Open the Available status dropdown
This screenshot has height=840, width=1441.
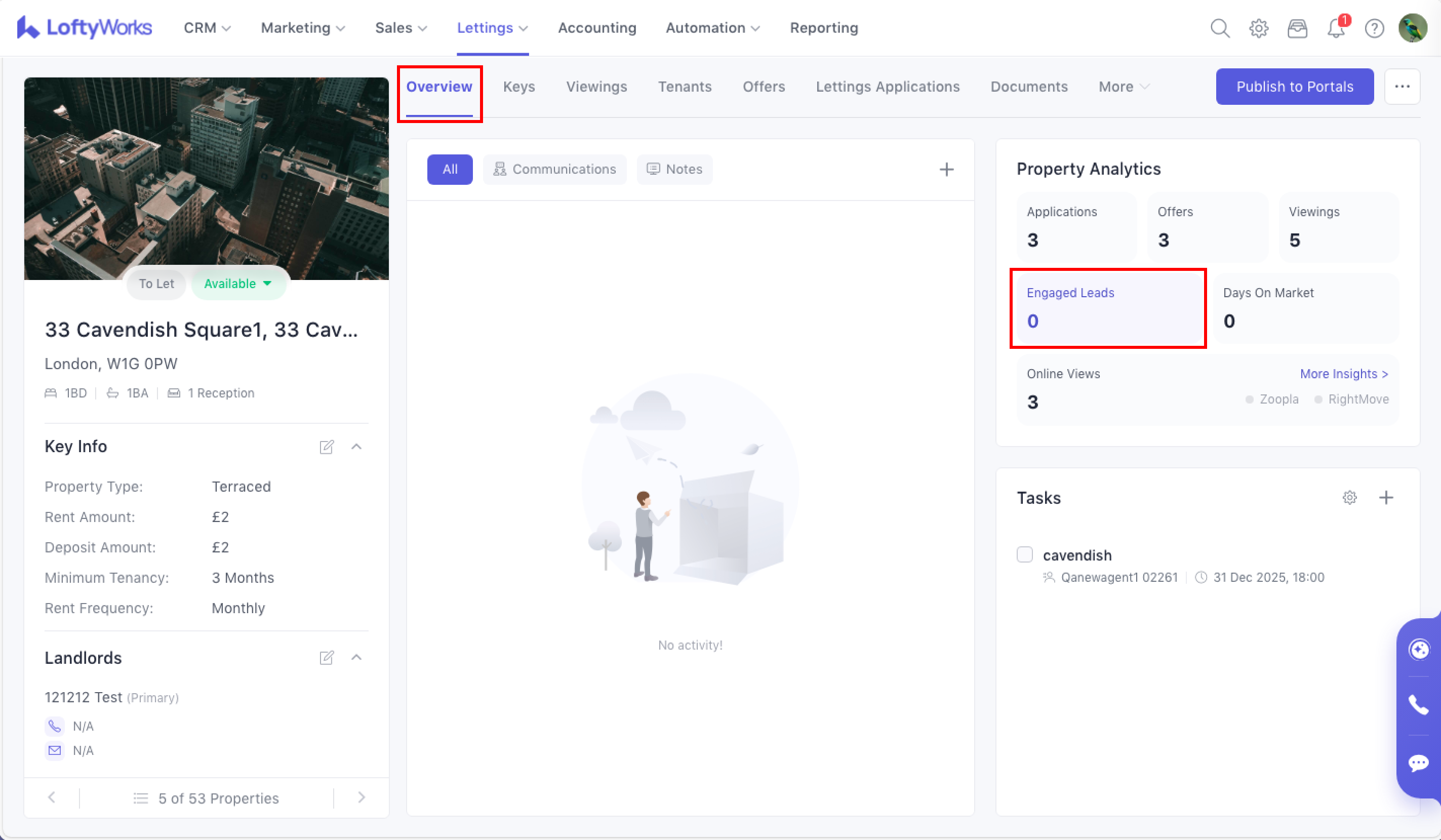click(238, 284)
